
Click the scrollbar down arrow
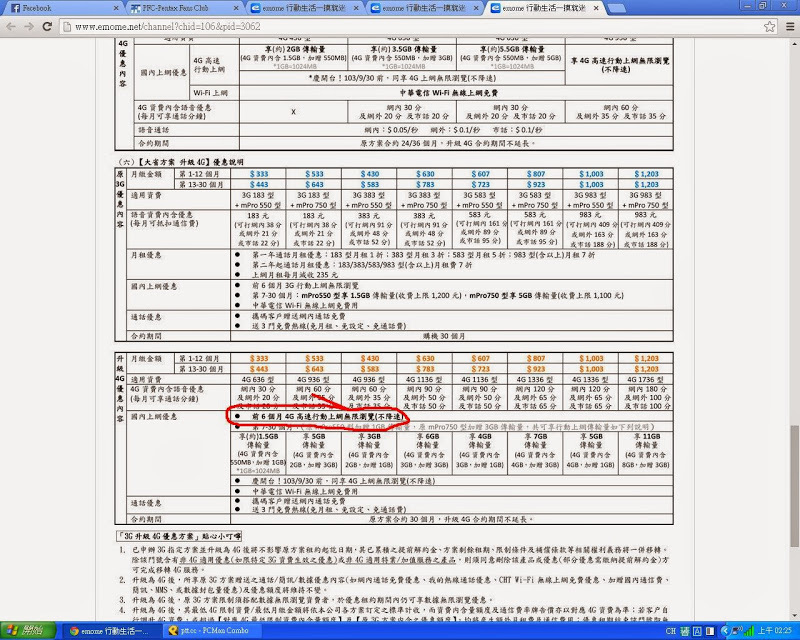coord(795,616)
